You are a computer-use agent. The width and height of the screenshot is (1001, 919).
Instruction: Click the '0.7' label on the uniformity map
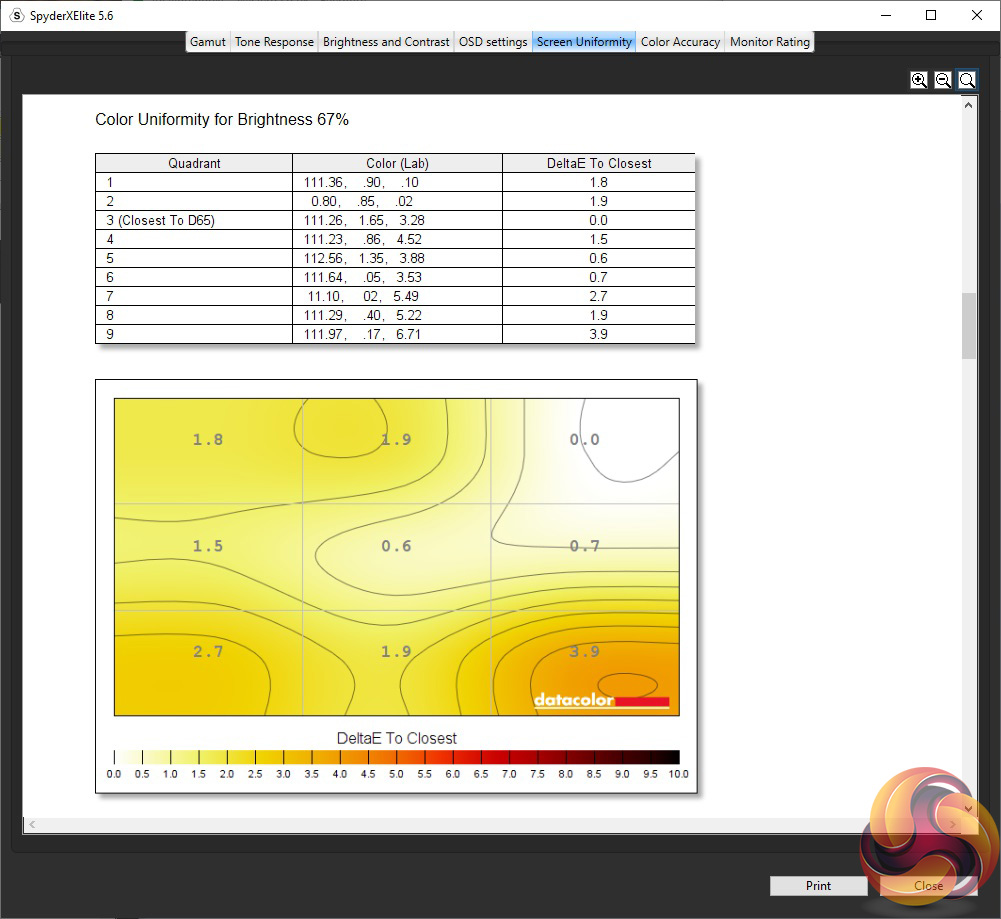click(x=585, y=546)
